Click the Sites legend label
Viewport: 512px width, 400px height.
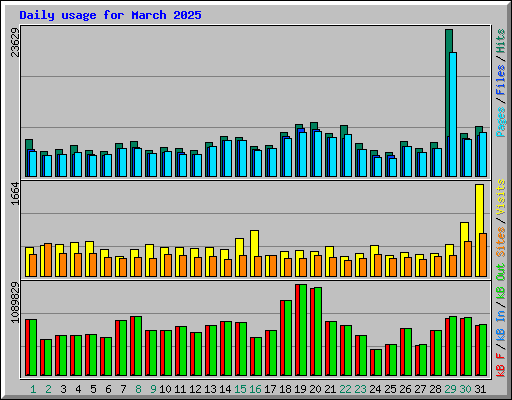tap(501, 242)
